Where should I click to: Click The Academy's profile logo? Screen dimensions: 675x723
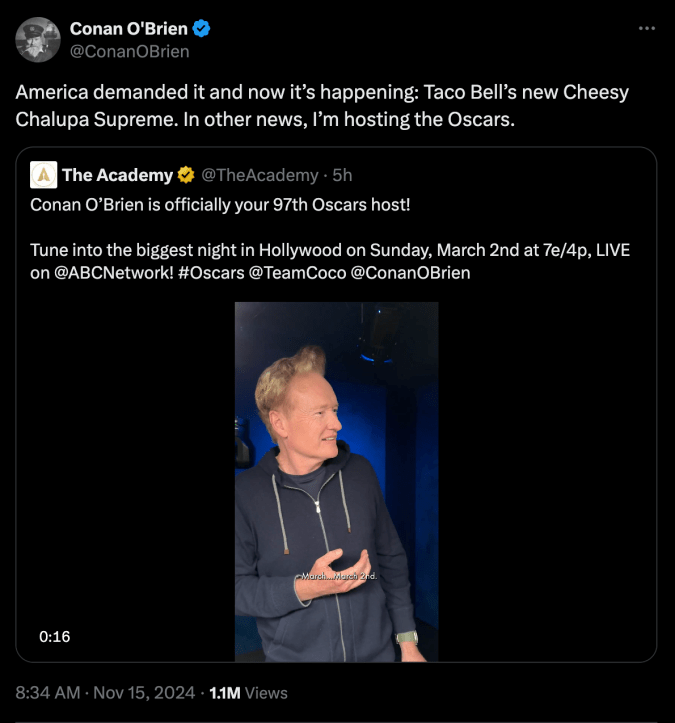(43, 175)
